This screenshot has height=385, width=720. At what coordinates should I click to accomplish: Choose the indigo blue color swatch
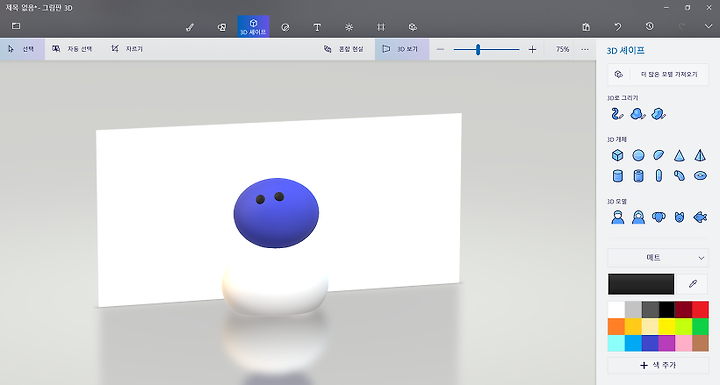tap(649, 343)
